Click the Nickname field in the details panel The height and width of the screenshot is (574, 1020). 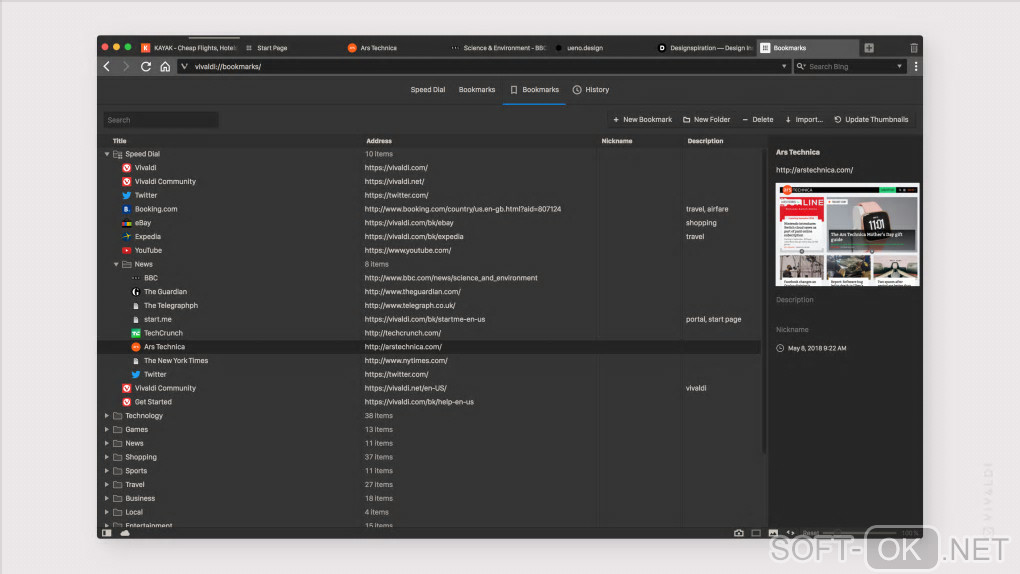846,330
